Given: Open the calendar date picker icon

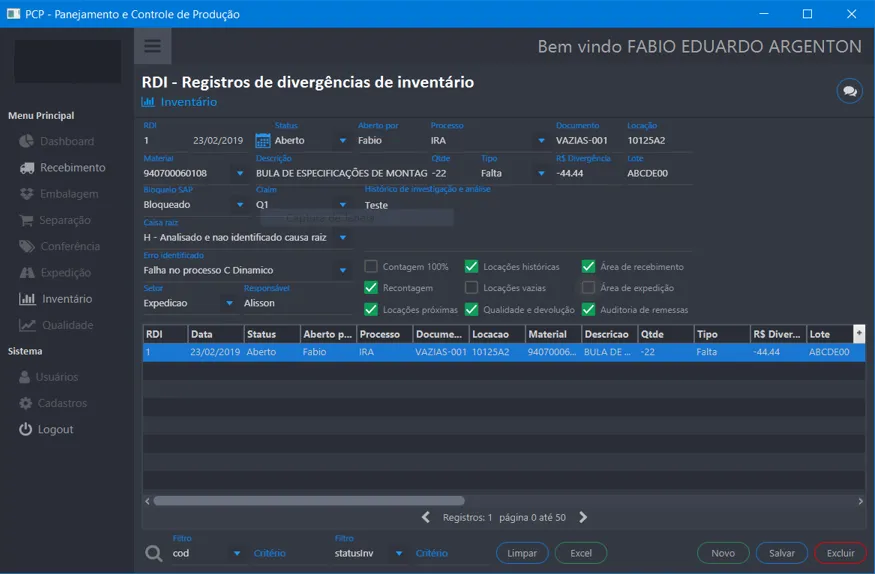Looking at the screenshot, I should pyautogui.click(x=263, y=141).
